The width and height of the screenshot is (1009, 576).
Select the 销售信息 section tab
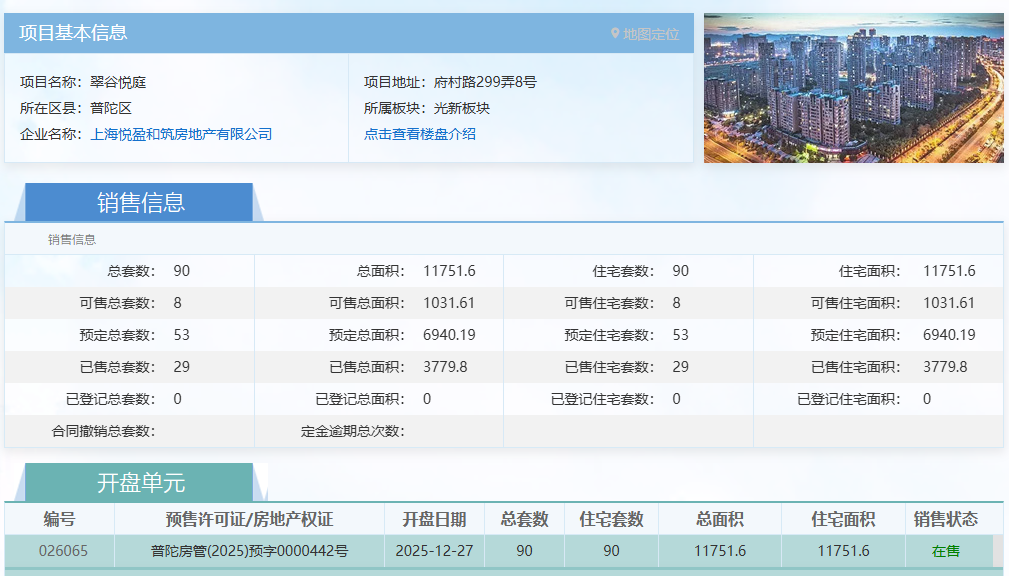point(140,202)
